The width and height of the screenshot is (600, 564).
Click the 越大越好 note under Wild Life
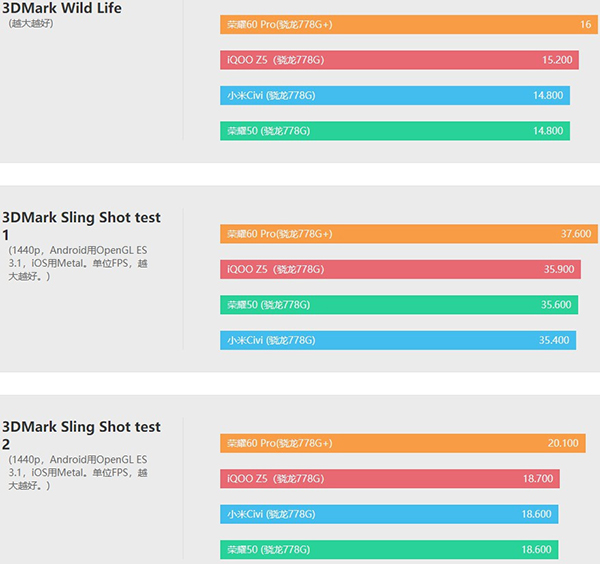point(30,23)
